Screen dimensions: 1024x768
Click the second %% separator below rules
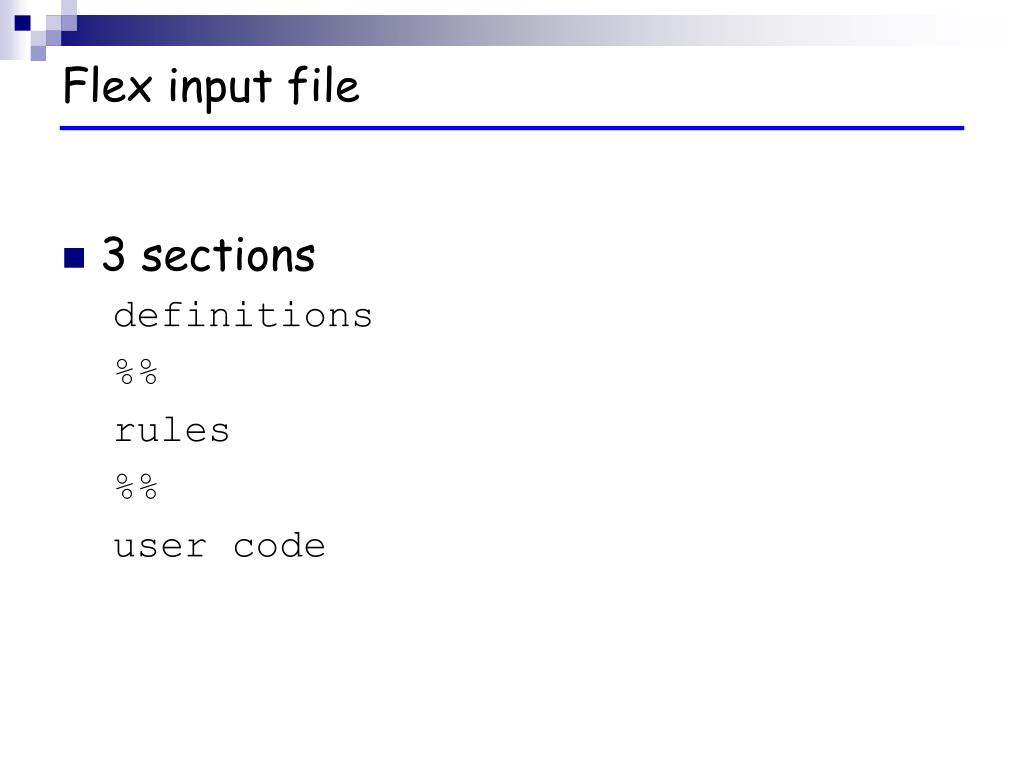point(136,489)
